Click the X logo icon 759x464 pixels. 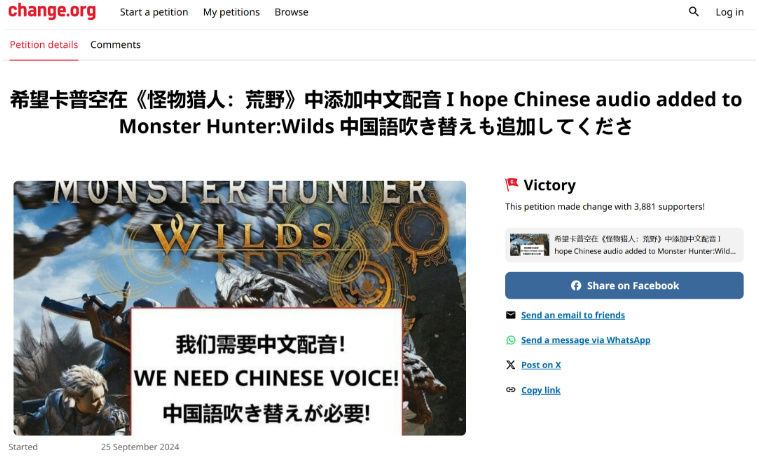pos(511,365)
